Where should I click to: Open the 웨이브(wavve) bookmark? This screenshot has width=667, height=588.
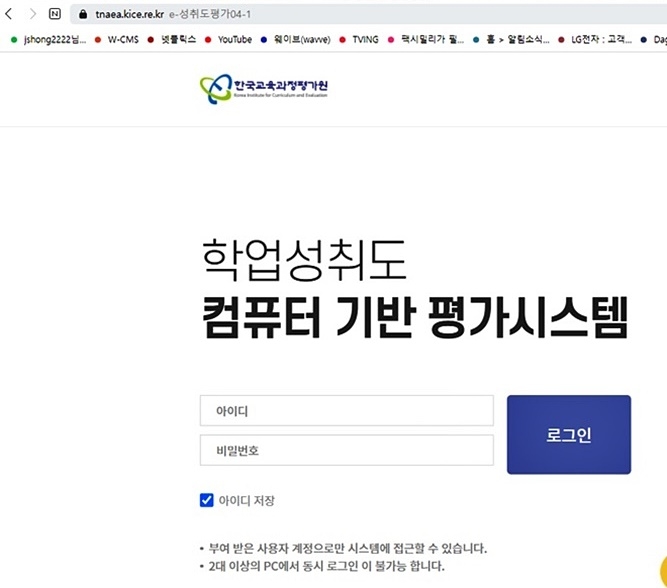[301, 40]
